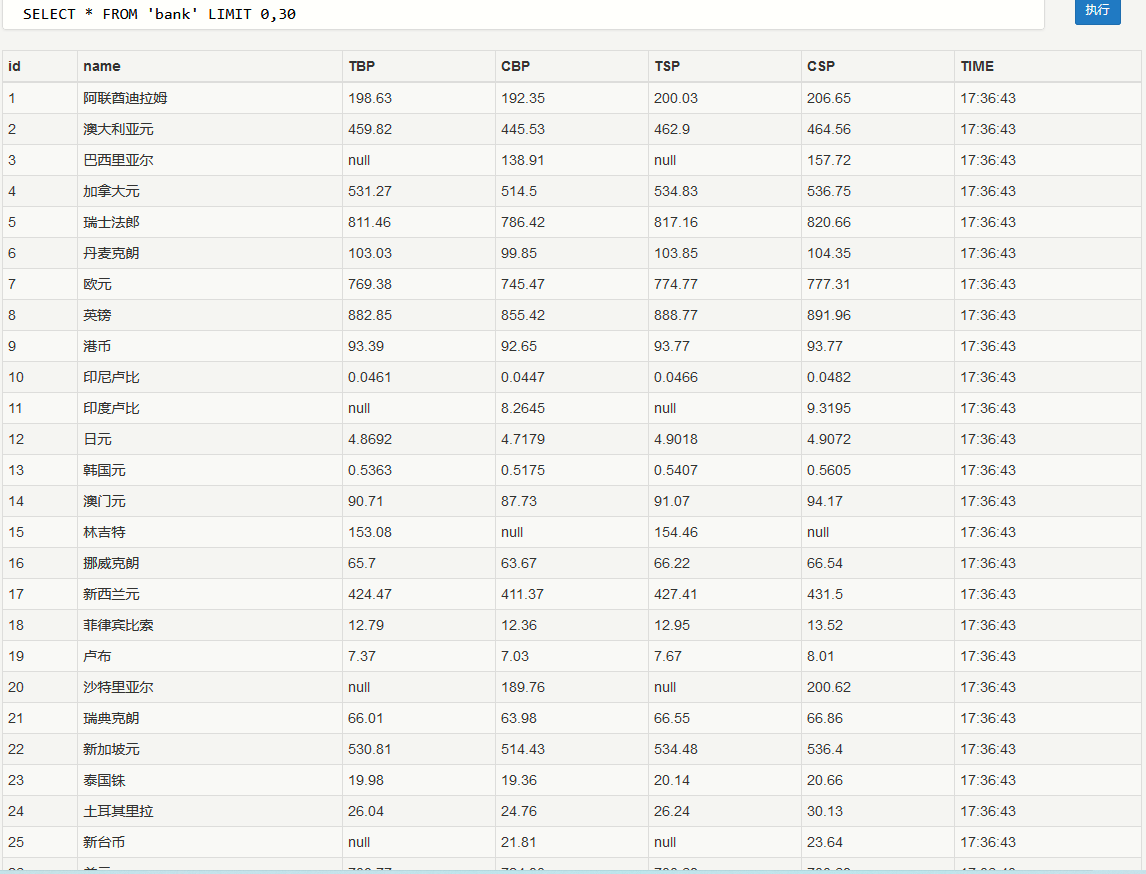Click the 日元 CBP value 4.7179
1146x874 pixels.
[523, 439]
